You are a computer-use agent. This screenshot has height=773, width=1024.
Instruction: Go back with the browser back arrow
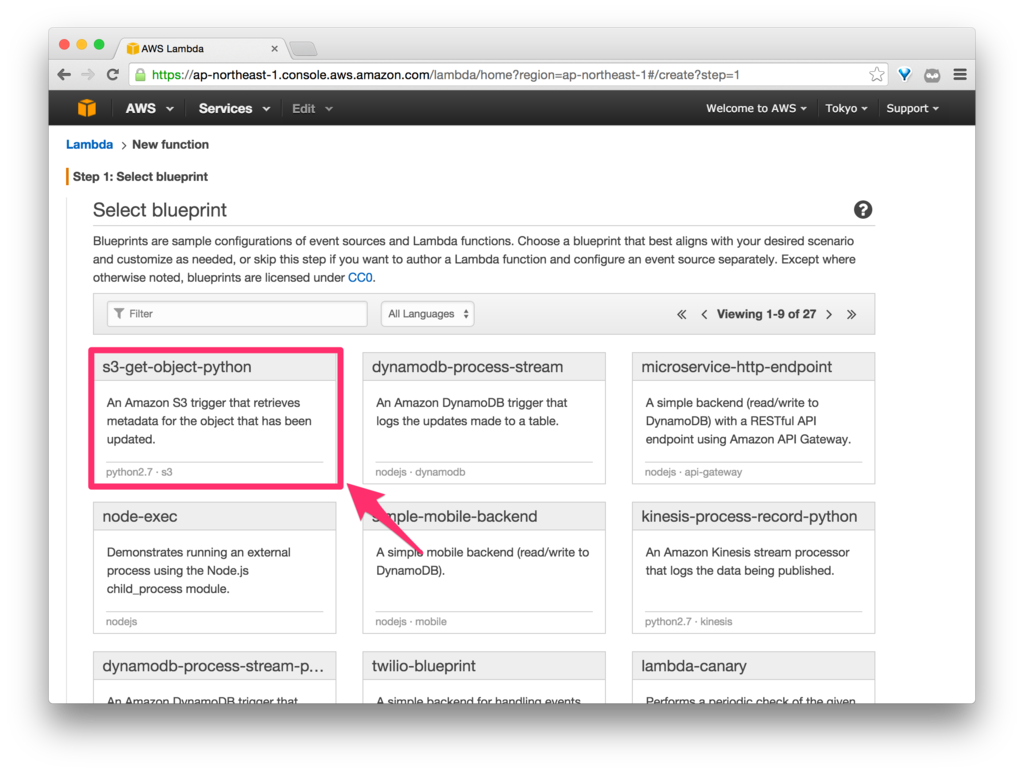pos(64,74)
